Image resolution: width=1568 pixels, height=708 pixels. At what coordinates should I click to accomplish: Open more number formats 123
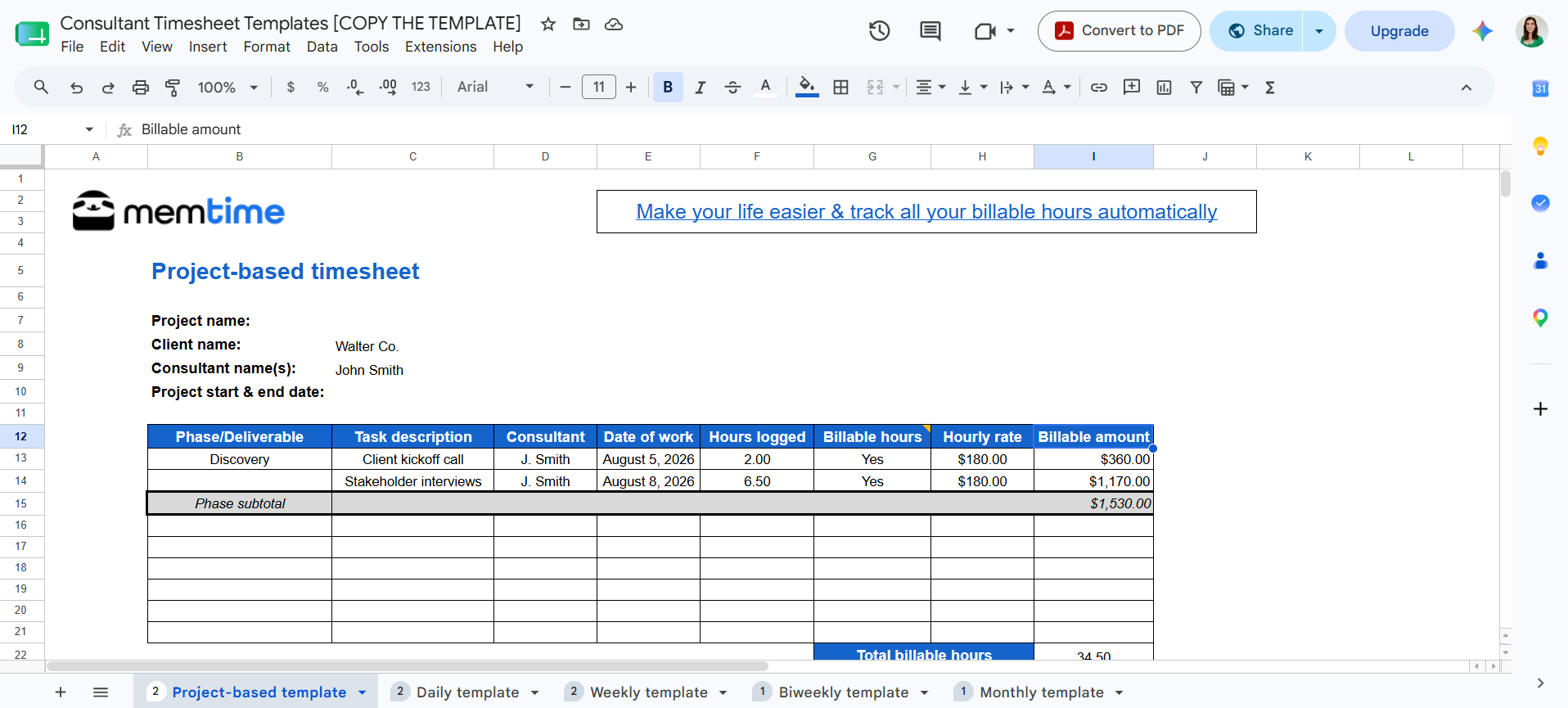421,87
